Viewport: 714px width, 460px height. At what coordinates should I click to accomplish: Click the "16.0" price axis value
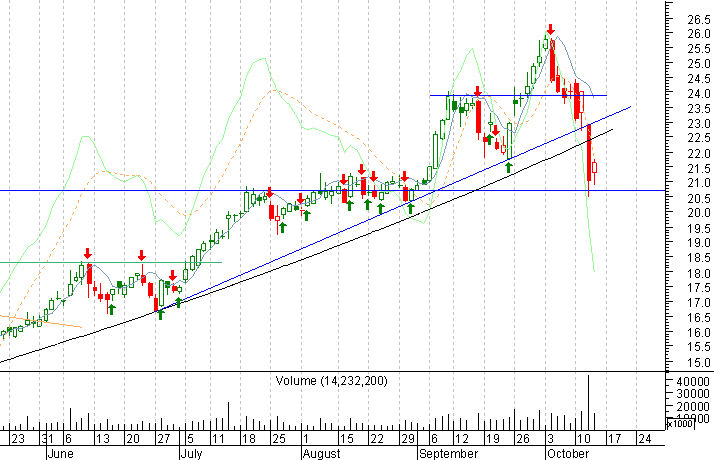[699, 333]
